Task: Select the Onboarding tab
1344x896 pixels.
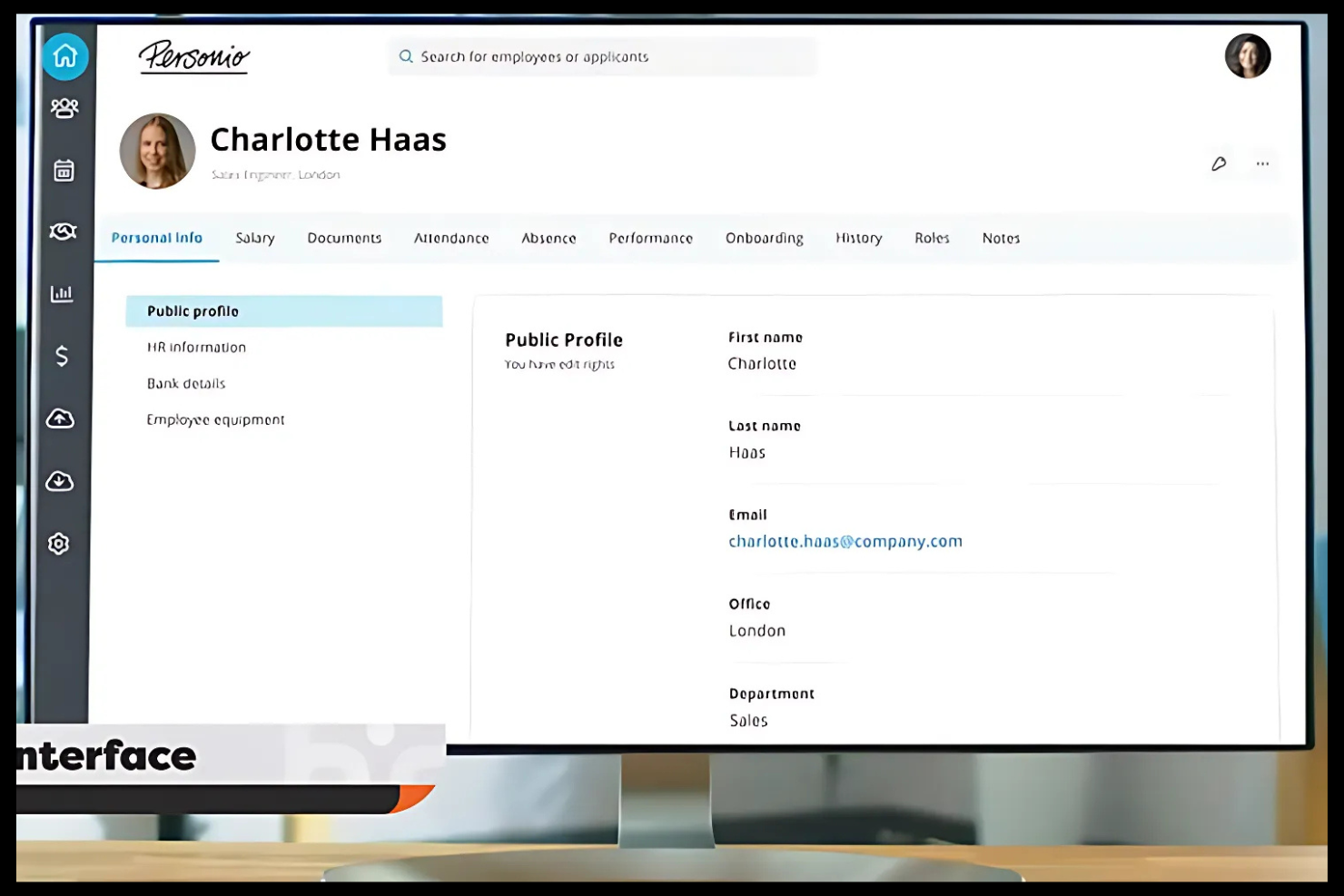Action: 764,238
